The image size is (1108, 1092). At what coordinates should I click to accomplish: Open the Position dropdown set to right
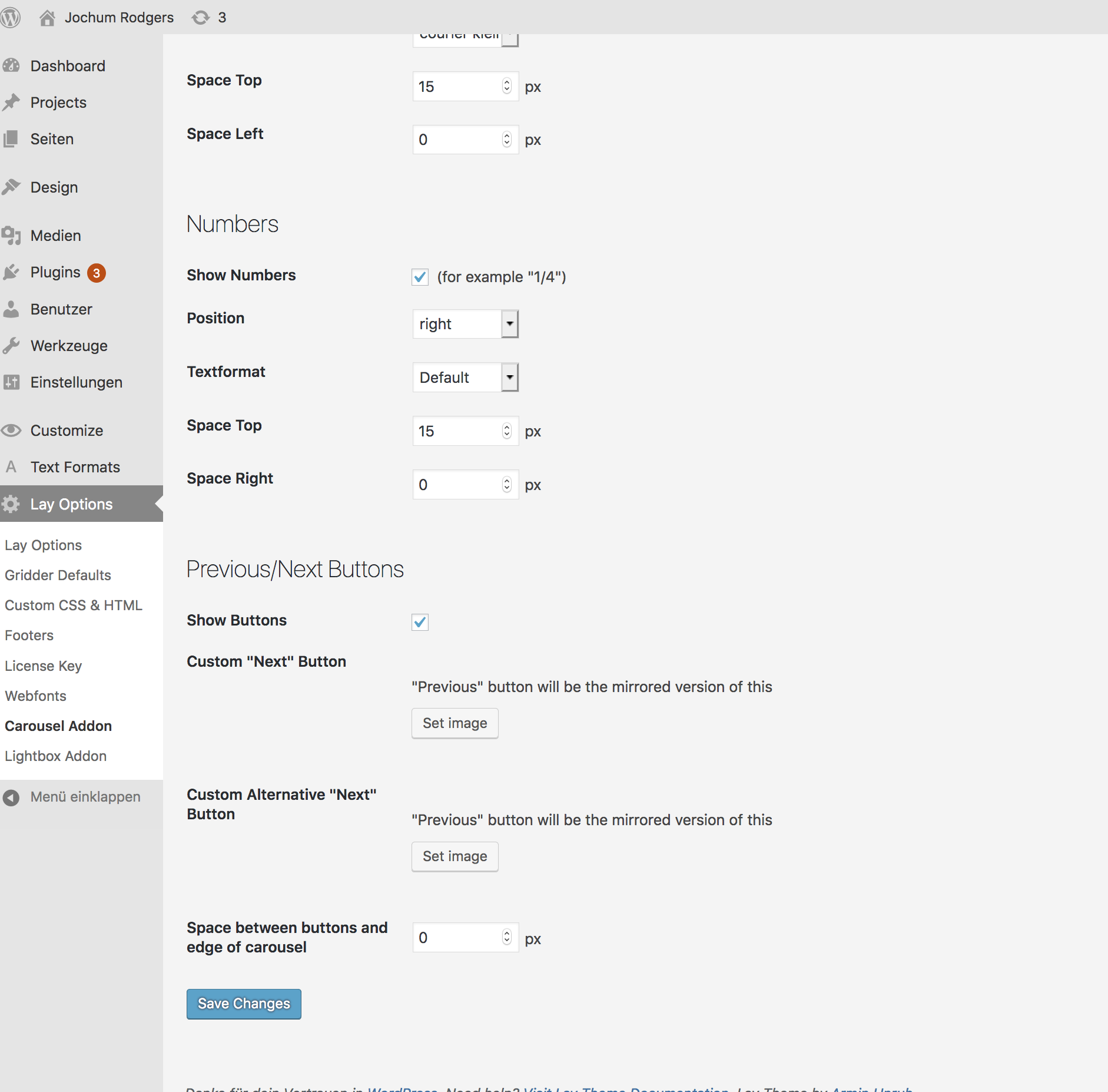point(465,324)
